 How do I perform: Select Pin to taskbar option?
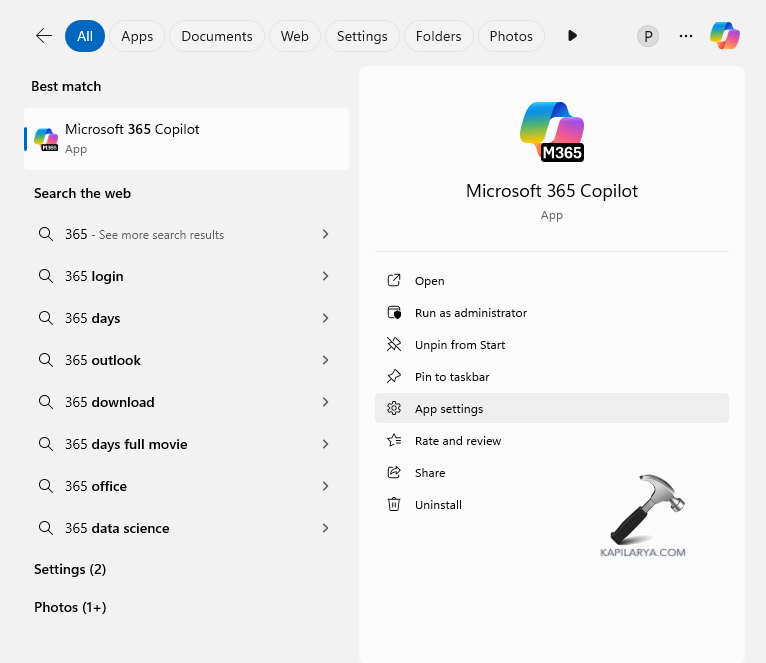tap(452, 377)
